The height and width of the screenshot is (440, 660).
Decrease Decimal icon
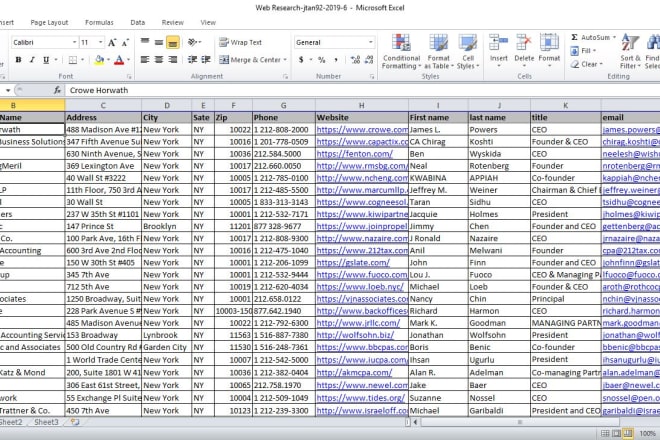[x=369, y=60]
